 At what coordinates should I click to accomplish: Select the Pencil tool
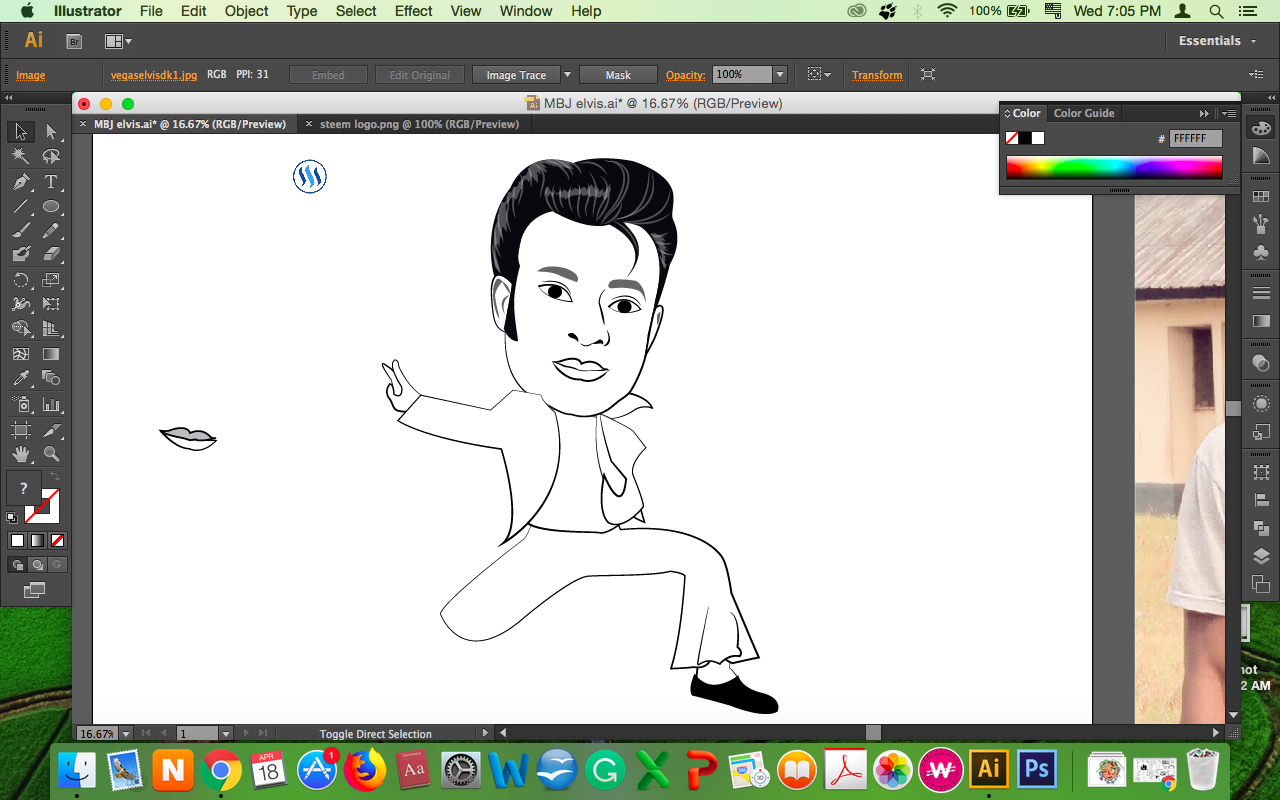pos(51,231)
